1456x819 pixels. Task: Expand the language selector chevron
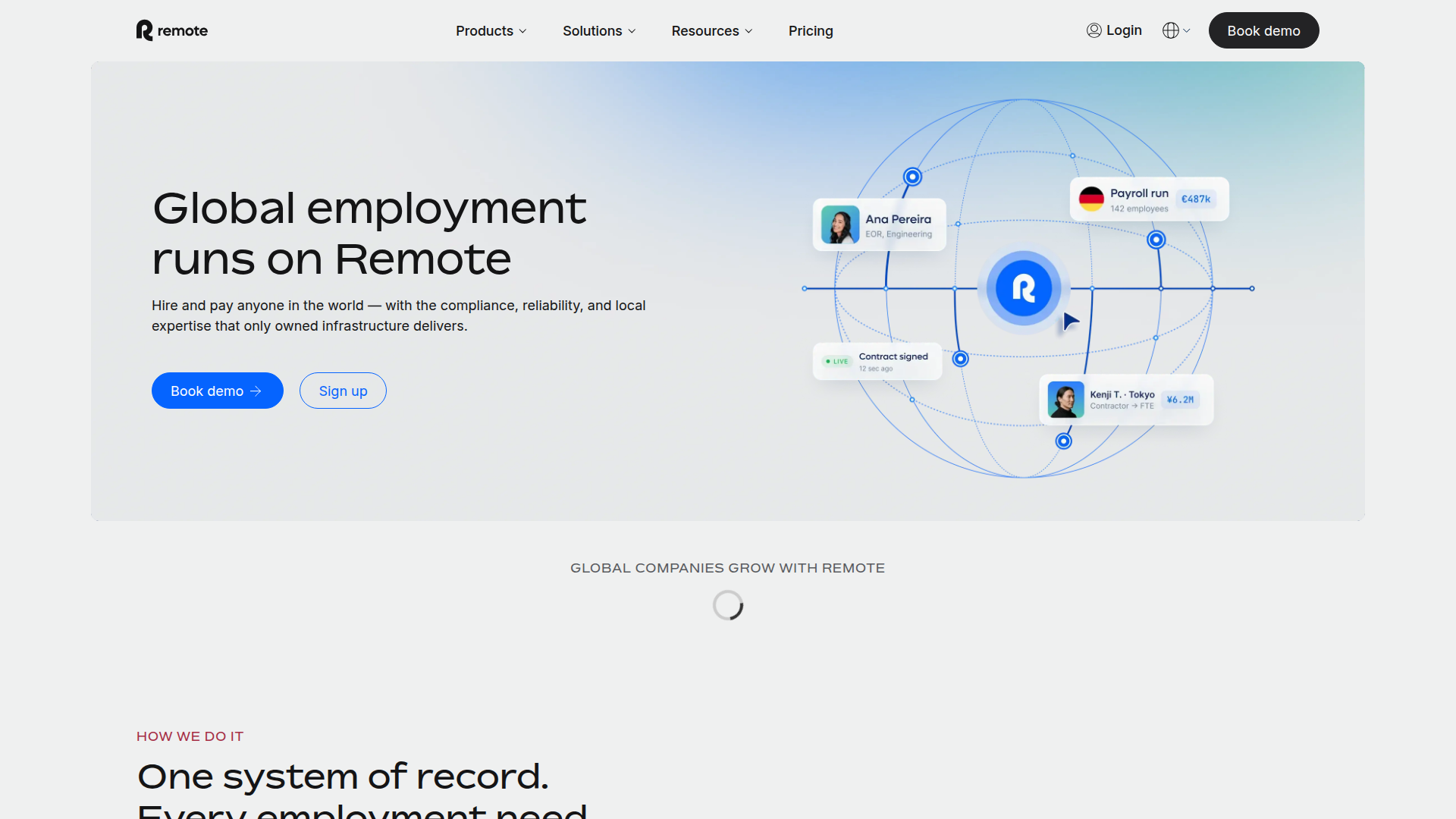click(1187, 30)
